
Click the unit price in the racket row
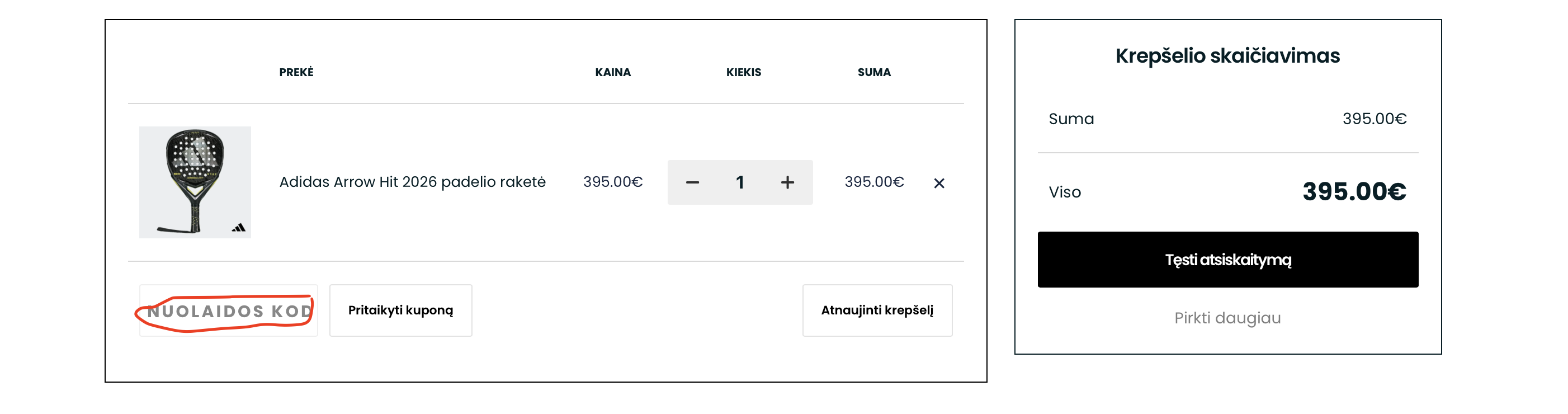[x=612, y=182]
